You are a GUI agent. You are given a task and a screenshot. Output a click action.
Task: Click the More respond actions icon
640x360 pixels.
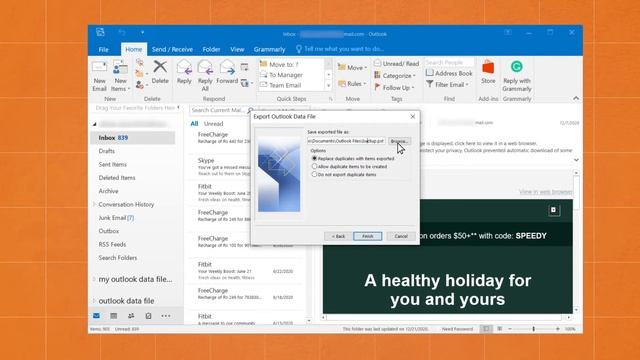tap(246, 83)
